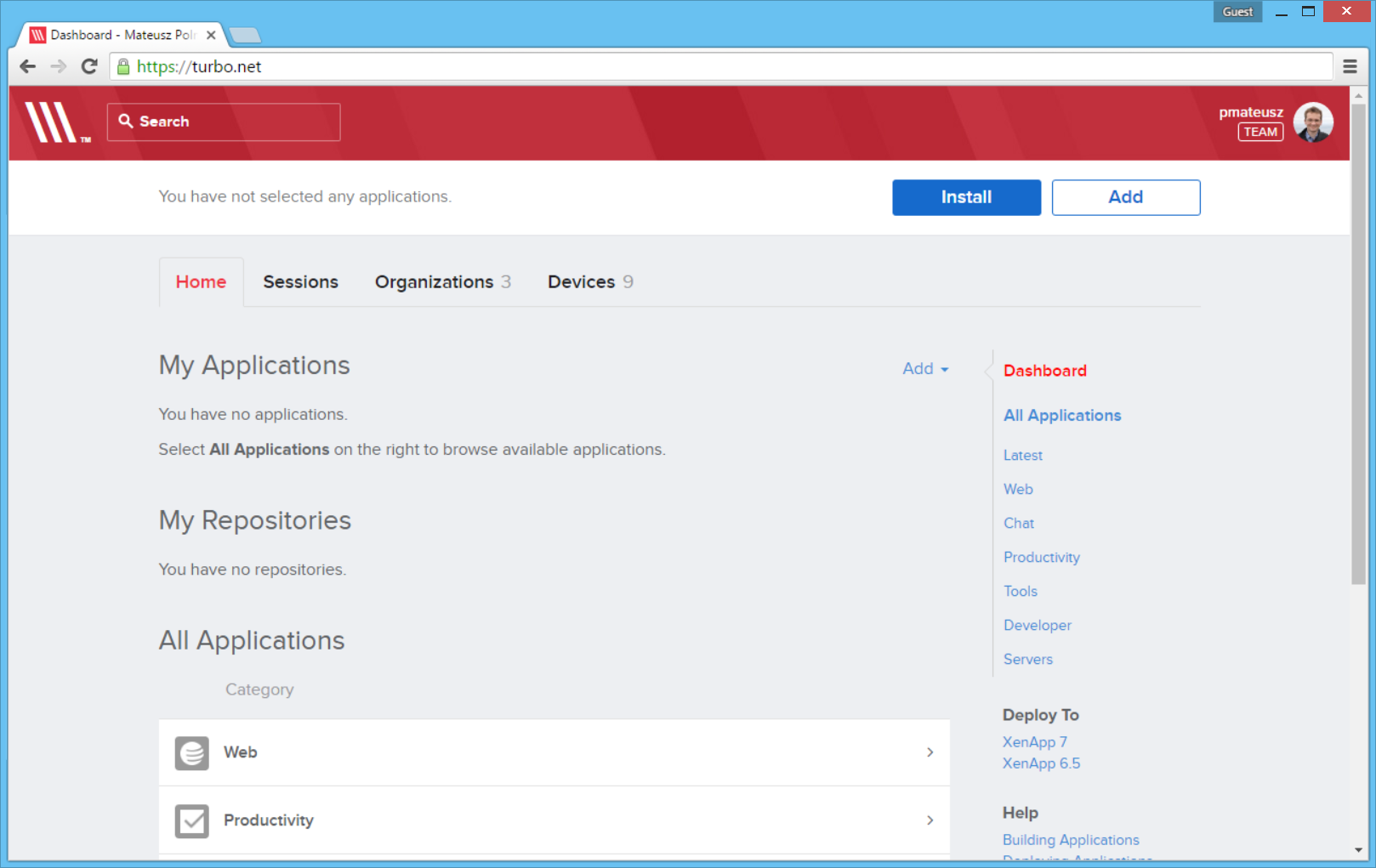This screenshot has height=868, width=1376.
Task: Open the Organizations tab
Action: (x=443, y=282)
